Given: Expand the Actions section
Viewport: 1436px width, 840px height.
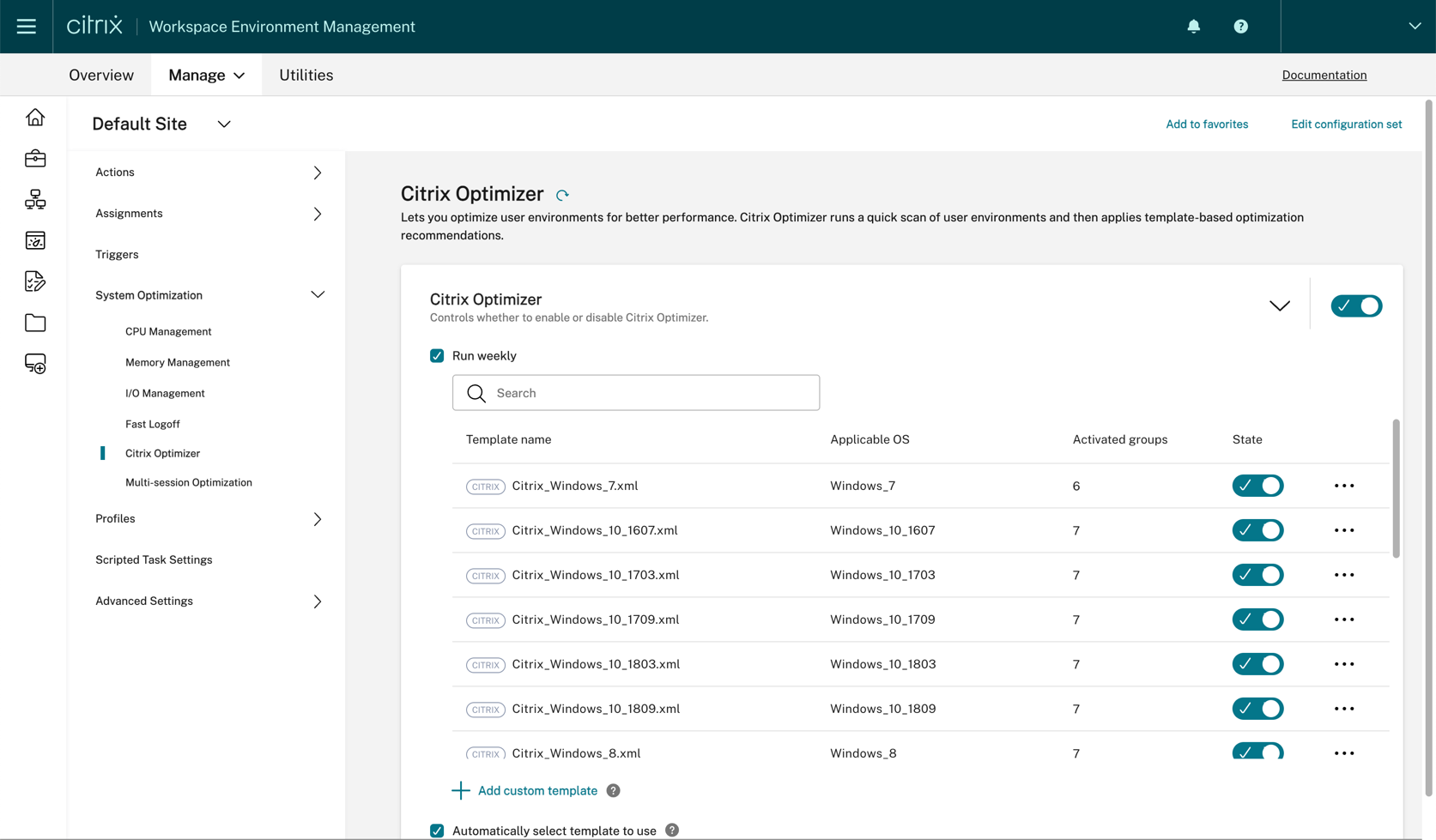Looking at the screenshot, I should (x=317, y=172).
